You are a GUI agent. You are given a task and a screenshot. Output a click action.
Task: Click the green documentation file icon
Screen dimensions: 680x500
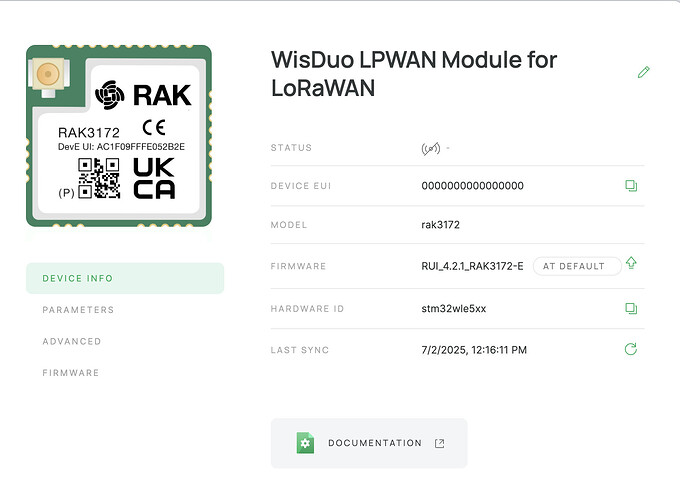305,443
